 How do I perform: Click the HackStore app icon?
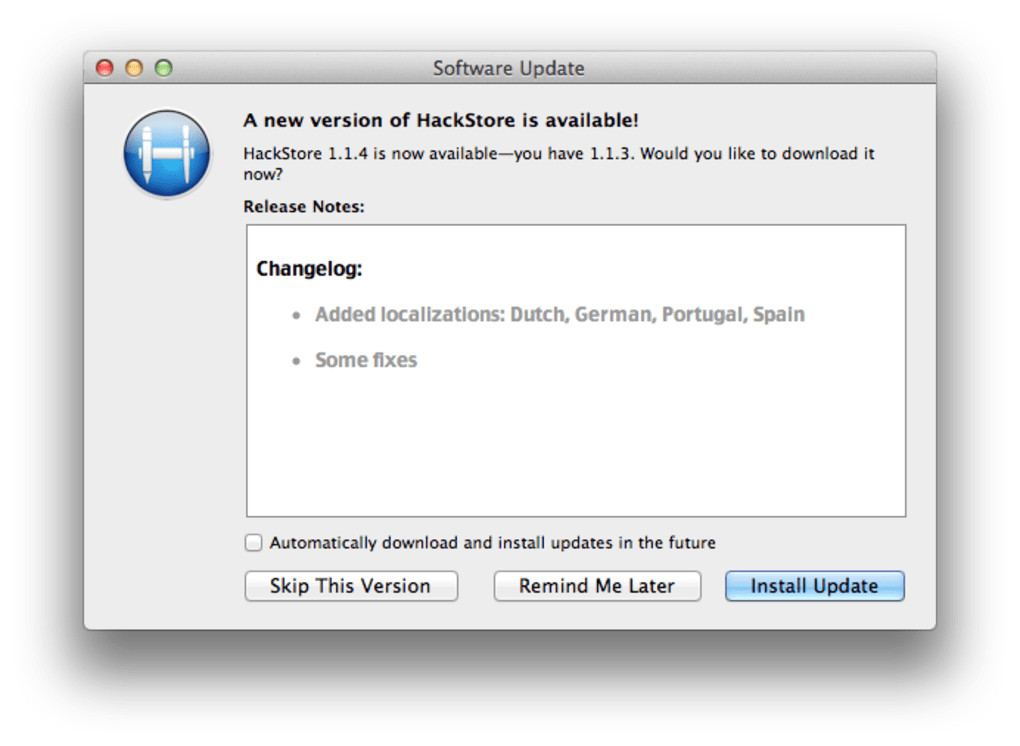[x=167, y=154]
